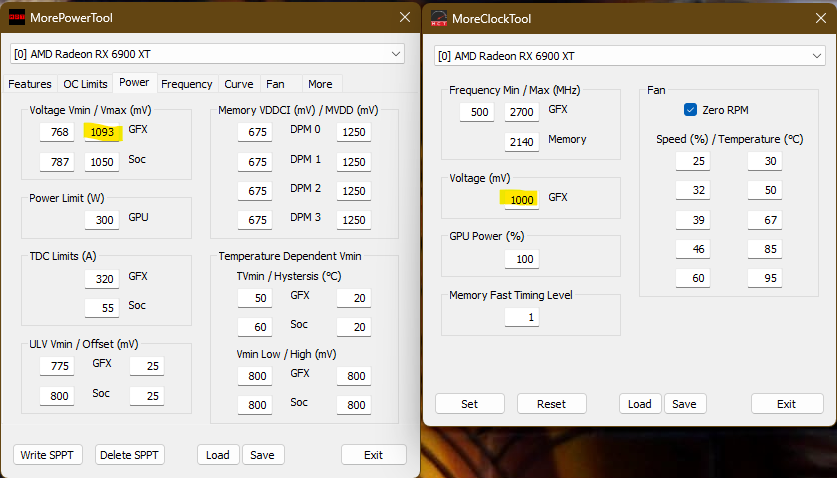837x478 pixels.
Task: Click the ULV Soc offset field showing 25
Action: point(147,396)
